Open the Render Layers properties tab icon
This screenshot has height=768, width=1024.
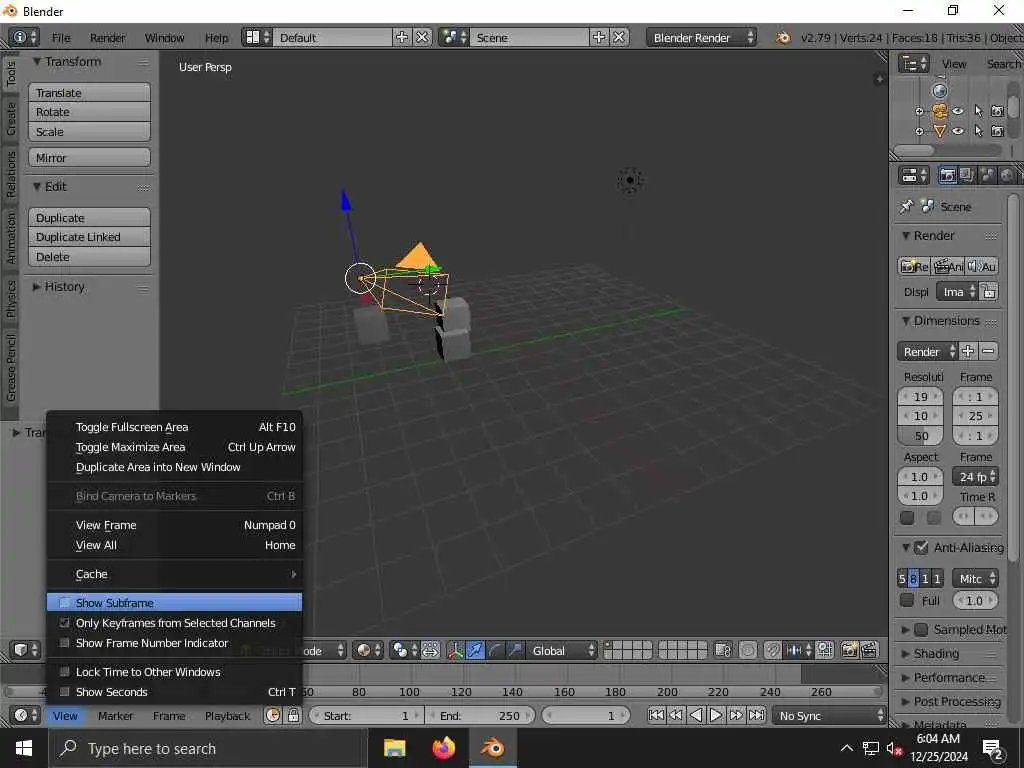(967, 175)
